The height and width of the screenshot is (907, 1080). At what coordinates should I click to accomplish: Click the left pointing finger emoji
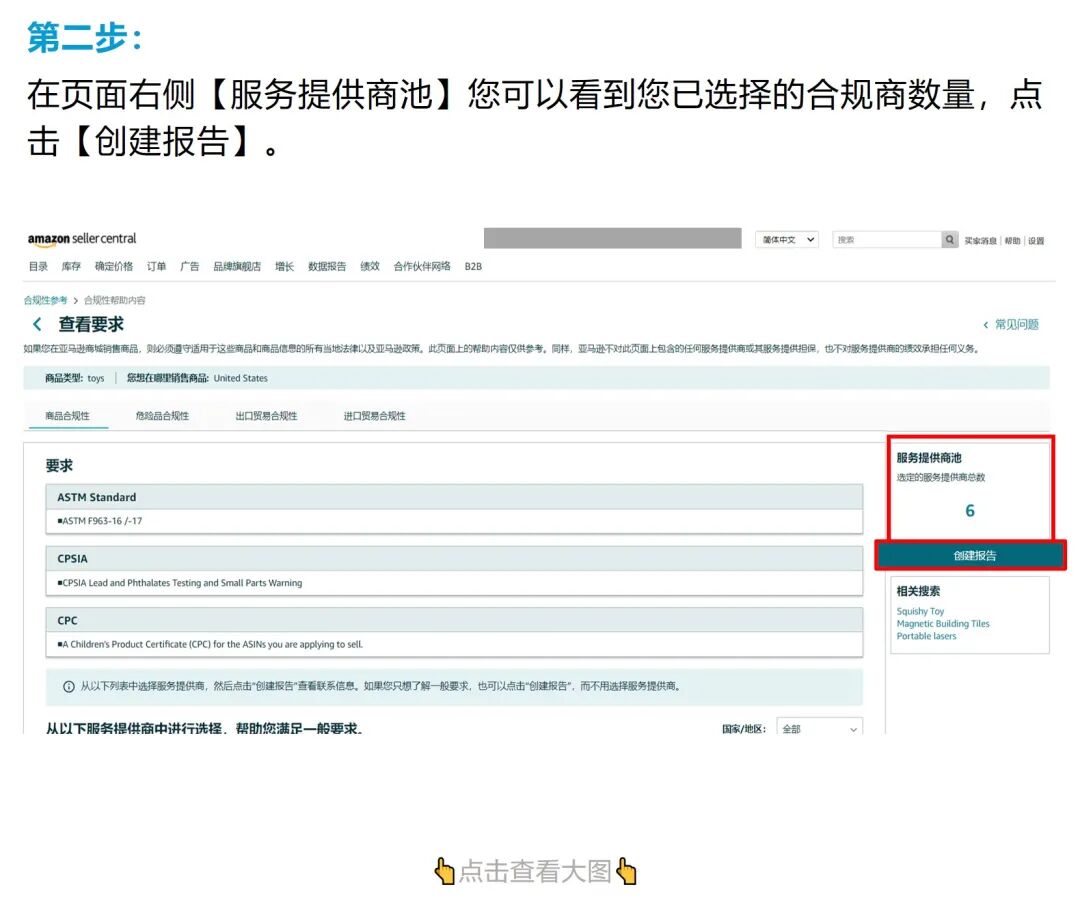[444, 871]
